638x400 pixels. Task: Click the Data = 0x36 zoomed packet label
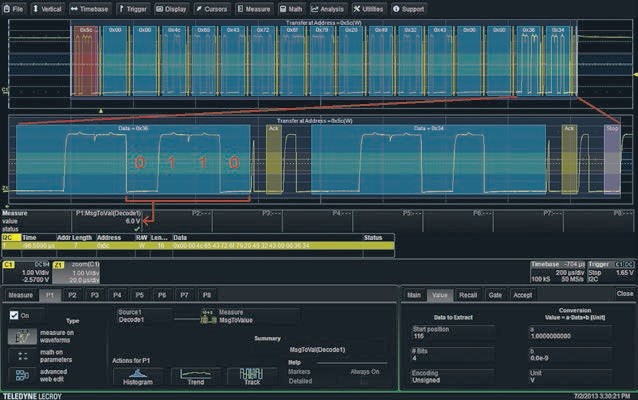(133, 128)
